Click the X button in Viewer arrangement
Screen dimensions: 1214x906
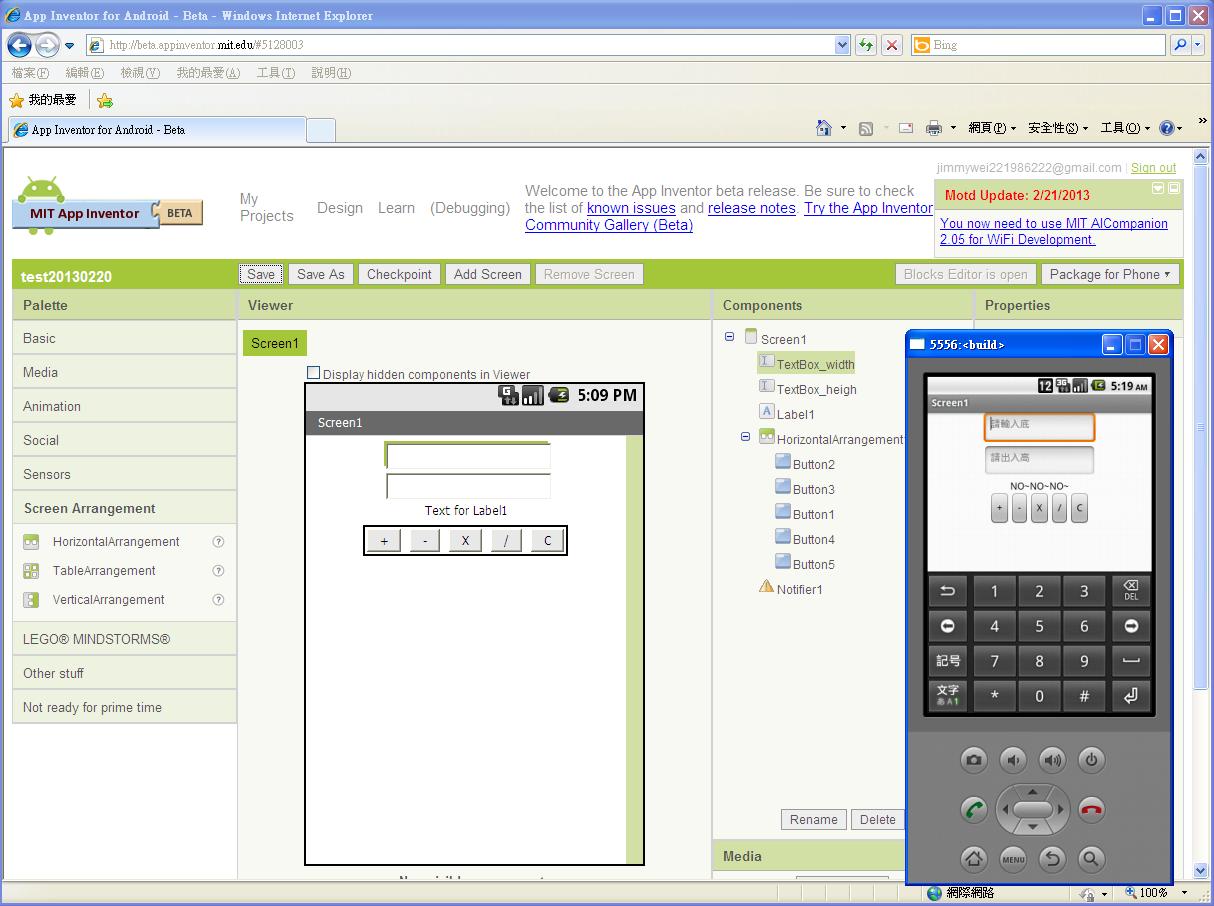click(x=465, y=541)
